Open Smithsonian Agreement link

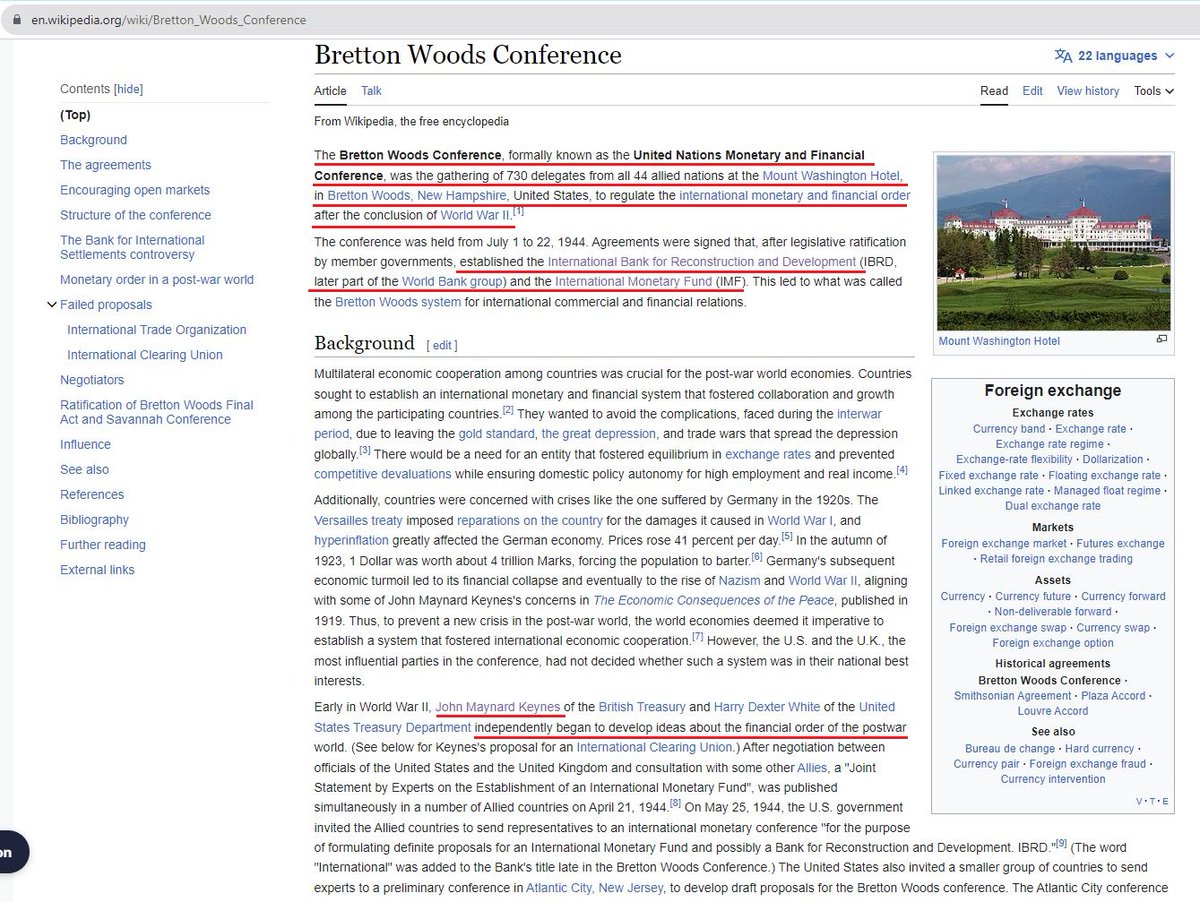click(x=1012, y=696)
